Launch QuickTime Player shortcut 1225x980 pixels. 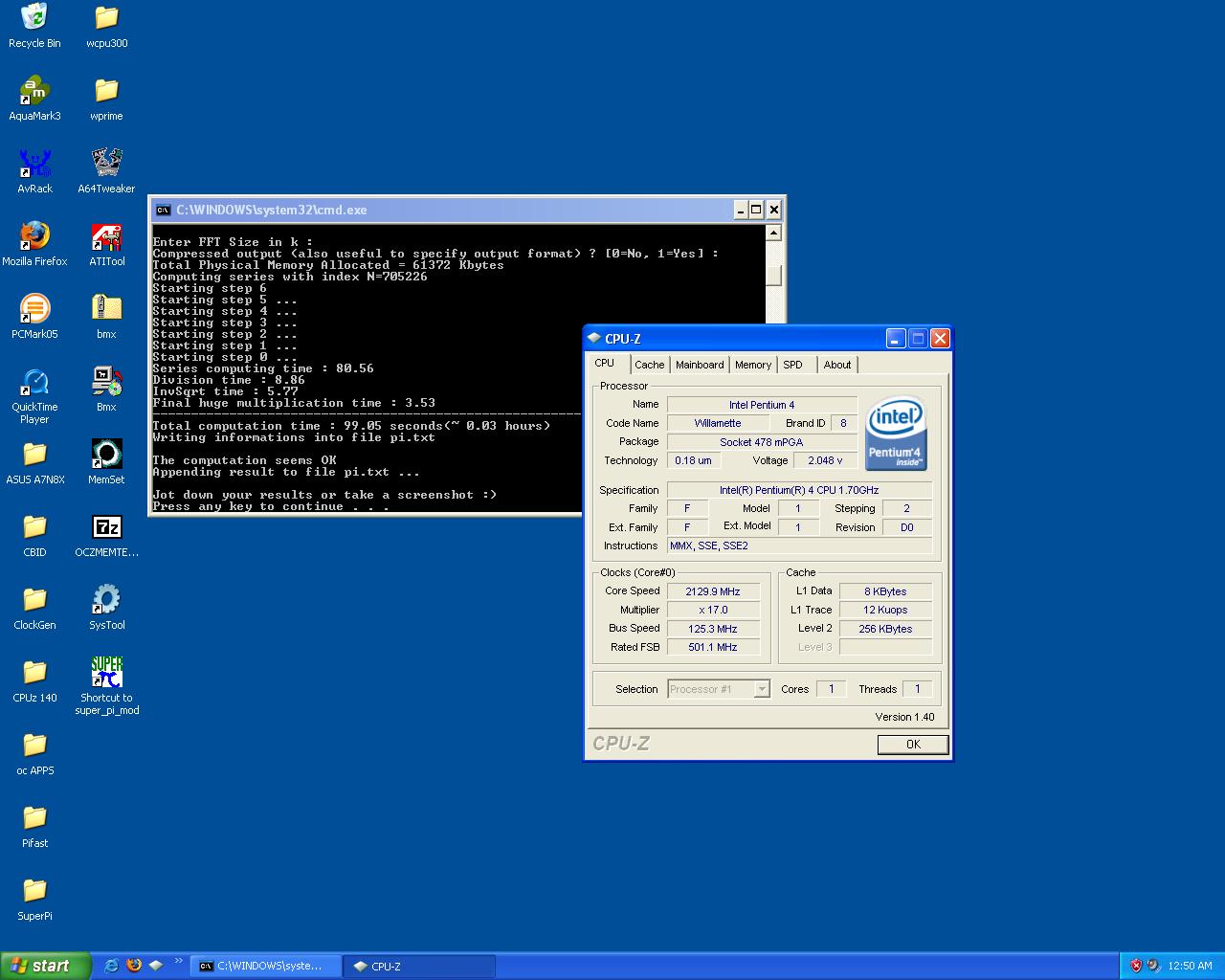click(x=34, y=395)
